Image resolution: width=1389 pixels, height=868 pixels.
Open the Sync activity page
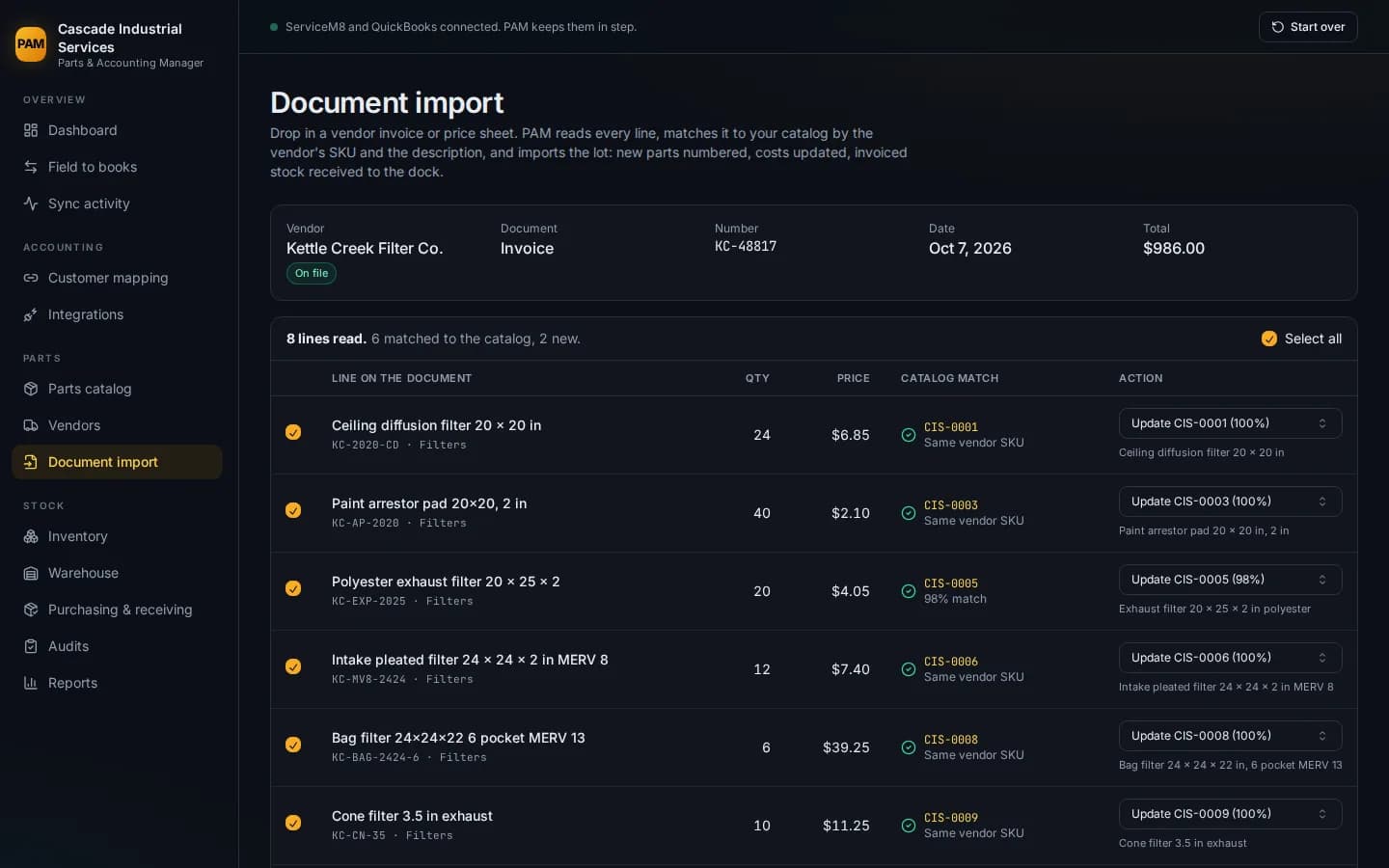click(117, 203)
